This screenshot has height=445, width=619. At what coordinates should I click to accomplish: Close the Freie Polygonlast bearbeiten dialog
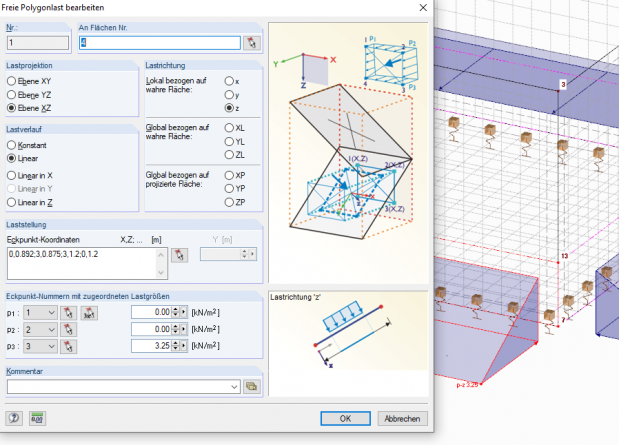click(423, 8)
